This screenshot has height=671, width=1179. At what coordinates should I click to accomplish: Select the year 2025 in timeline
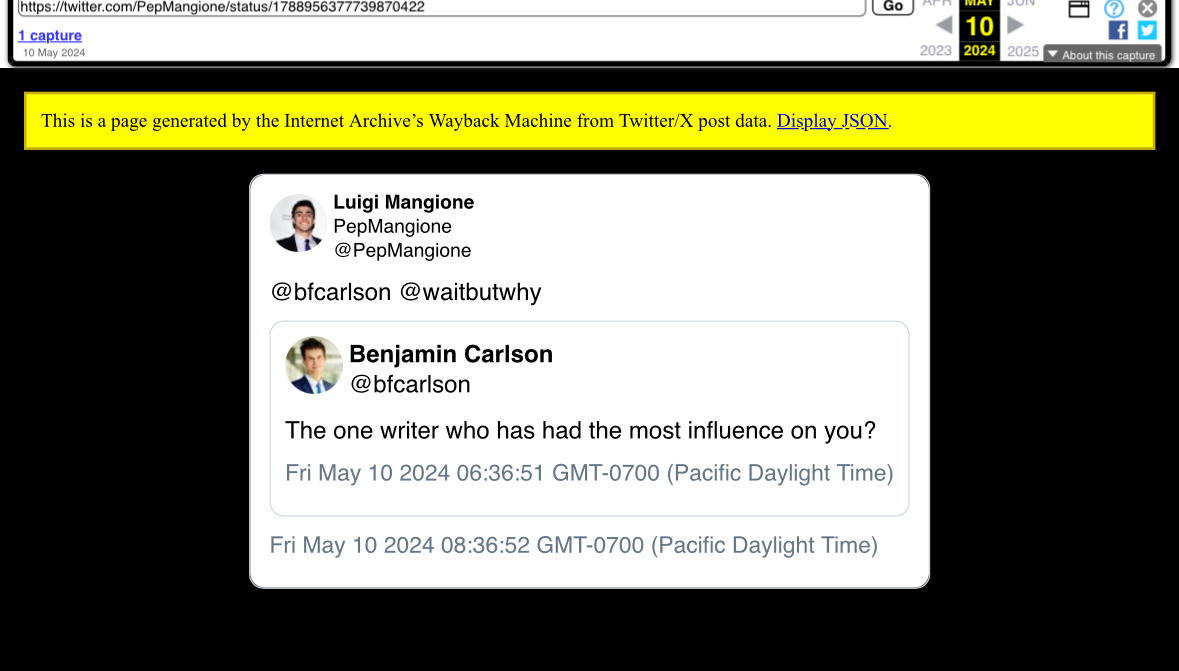1023,51
